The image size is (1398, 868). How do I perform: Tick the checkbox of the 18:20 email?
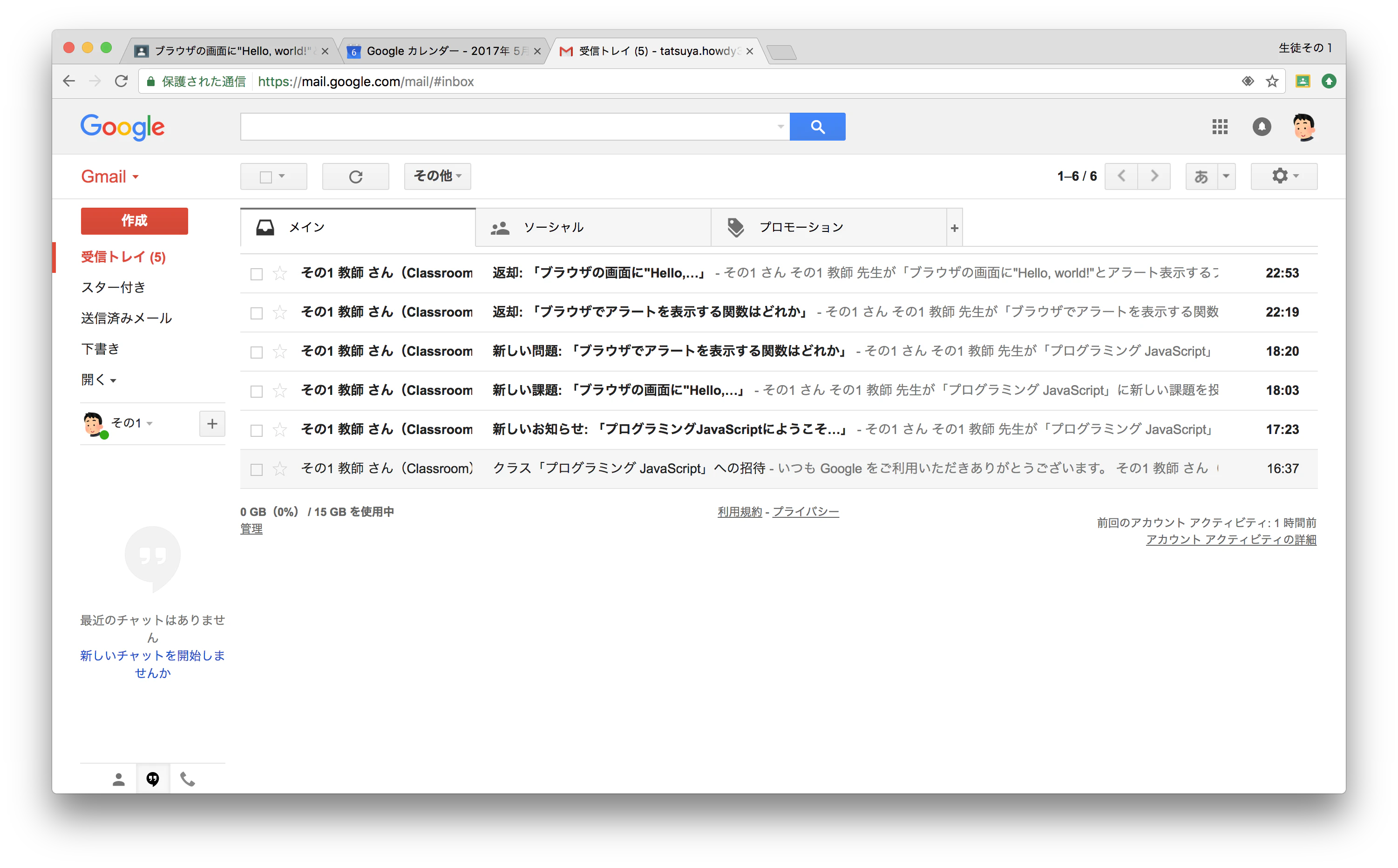coord(257,352)
